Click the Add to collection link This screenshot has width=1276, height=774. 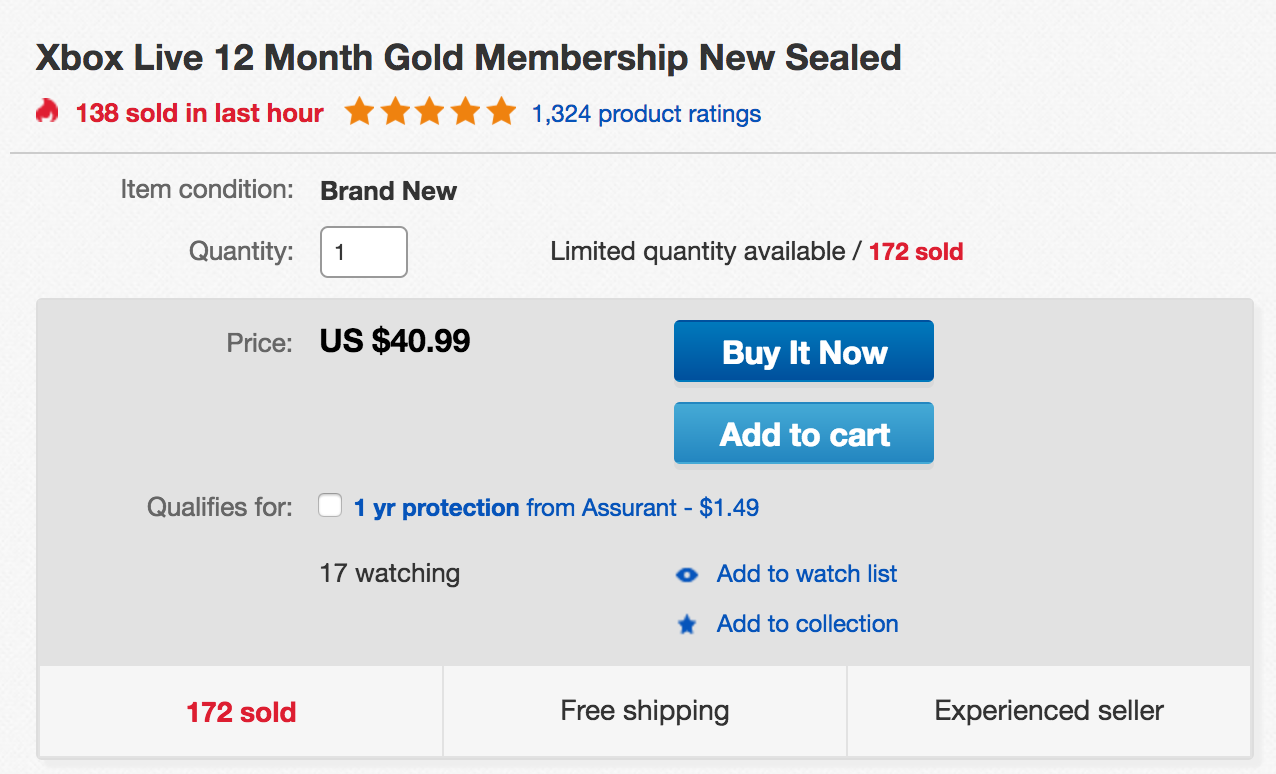click(x=807, y=624)
